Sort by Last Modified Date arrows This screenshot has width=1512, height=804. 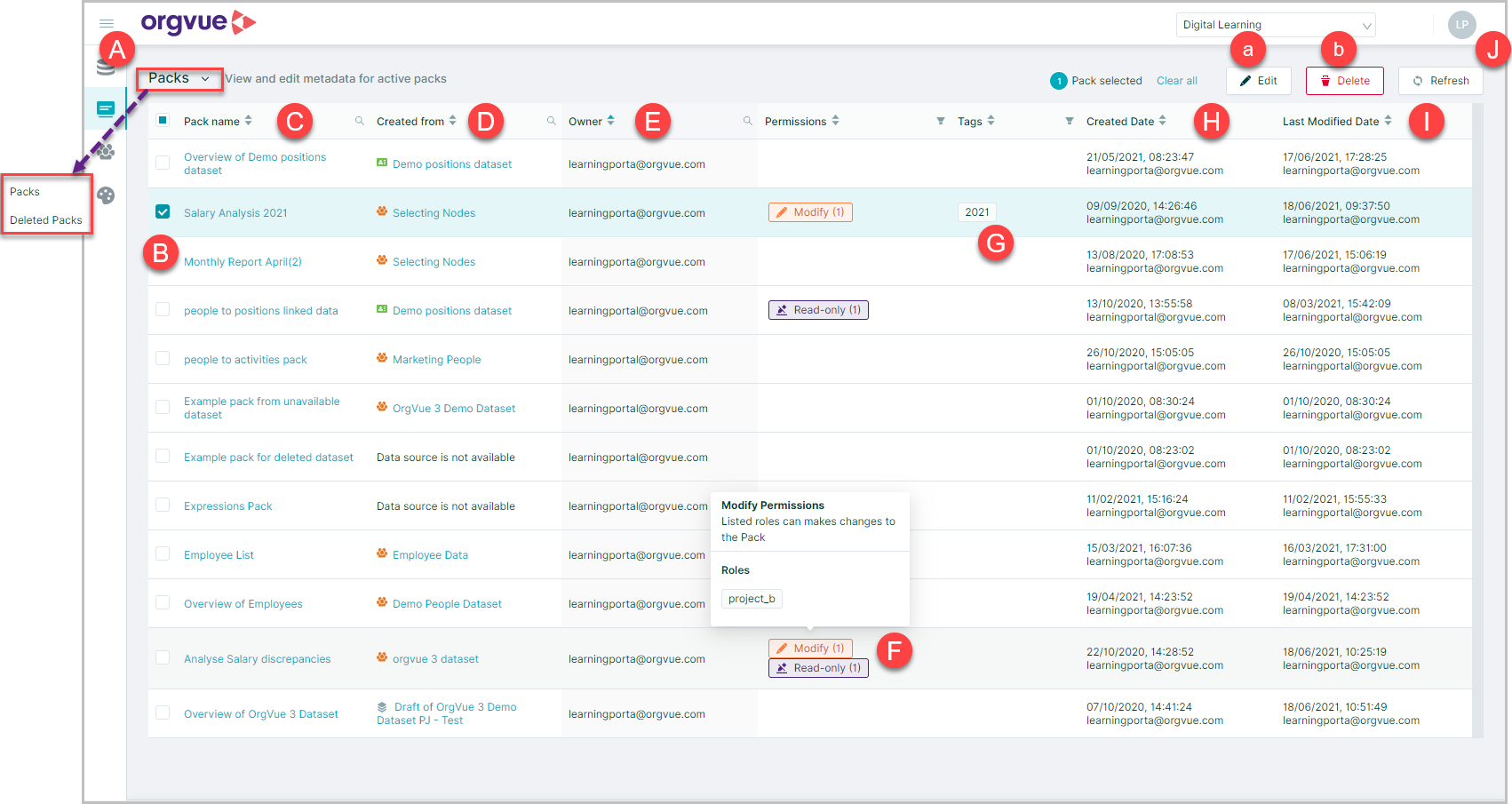[x=1388, y=120]
